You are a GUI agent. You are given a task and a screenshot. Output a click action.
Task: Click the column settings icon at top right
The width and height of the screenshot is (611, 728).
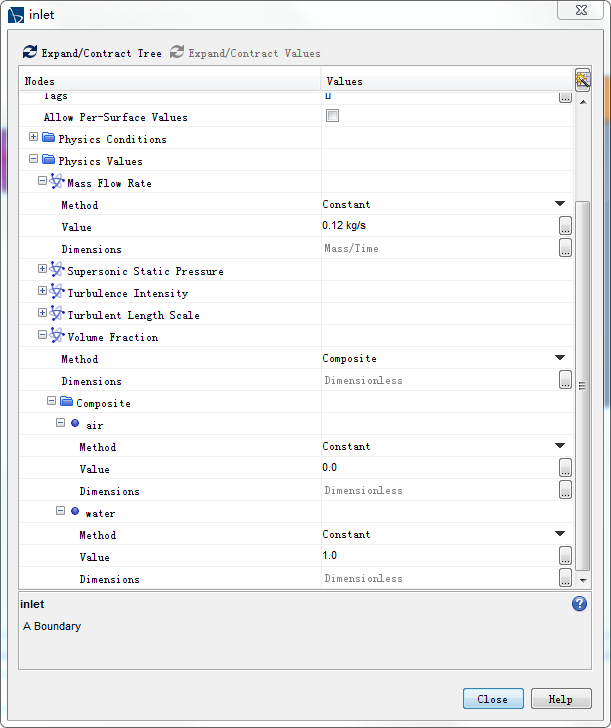(x=582, y=81)
